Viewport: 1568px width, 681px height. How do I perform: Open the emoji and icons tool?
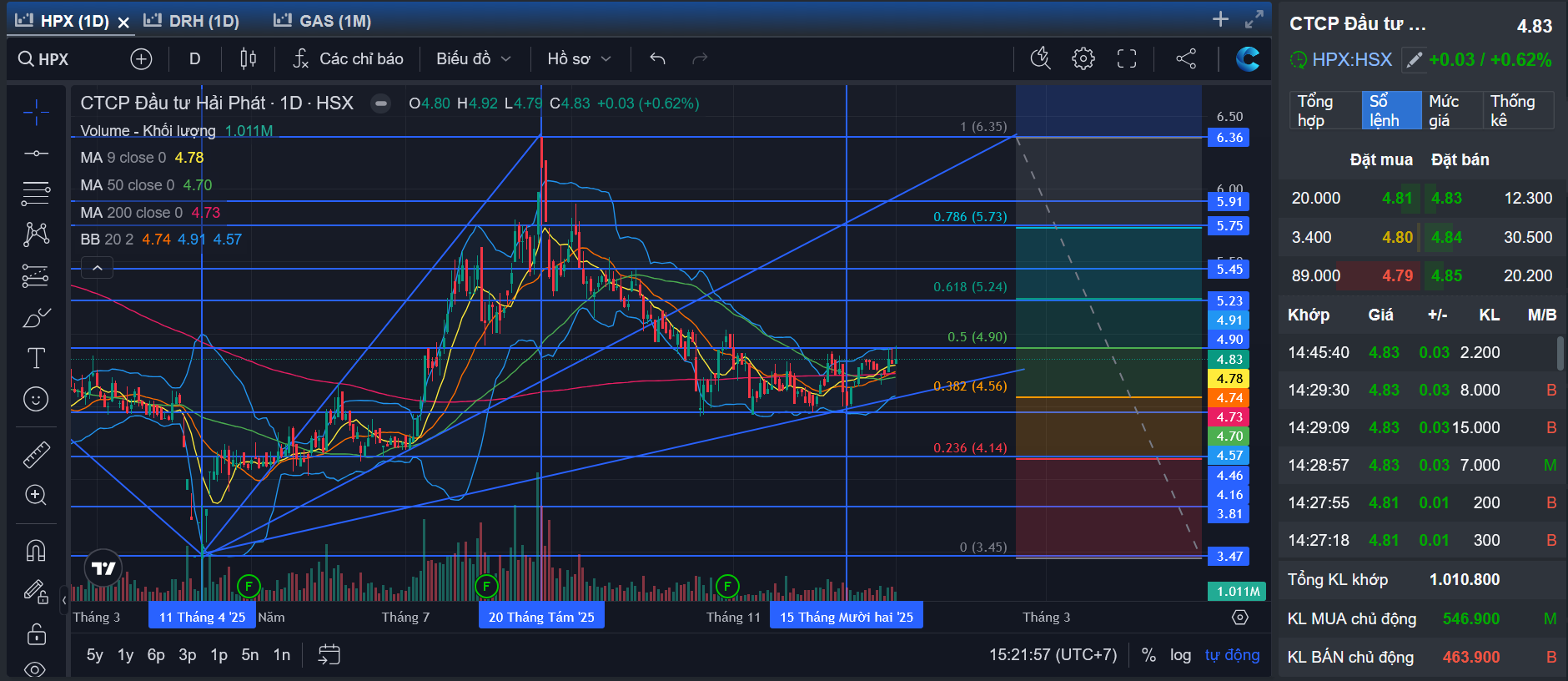[x=36, y=399]
